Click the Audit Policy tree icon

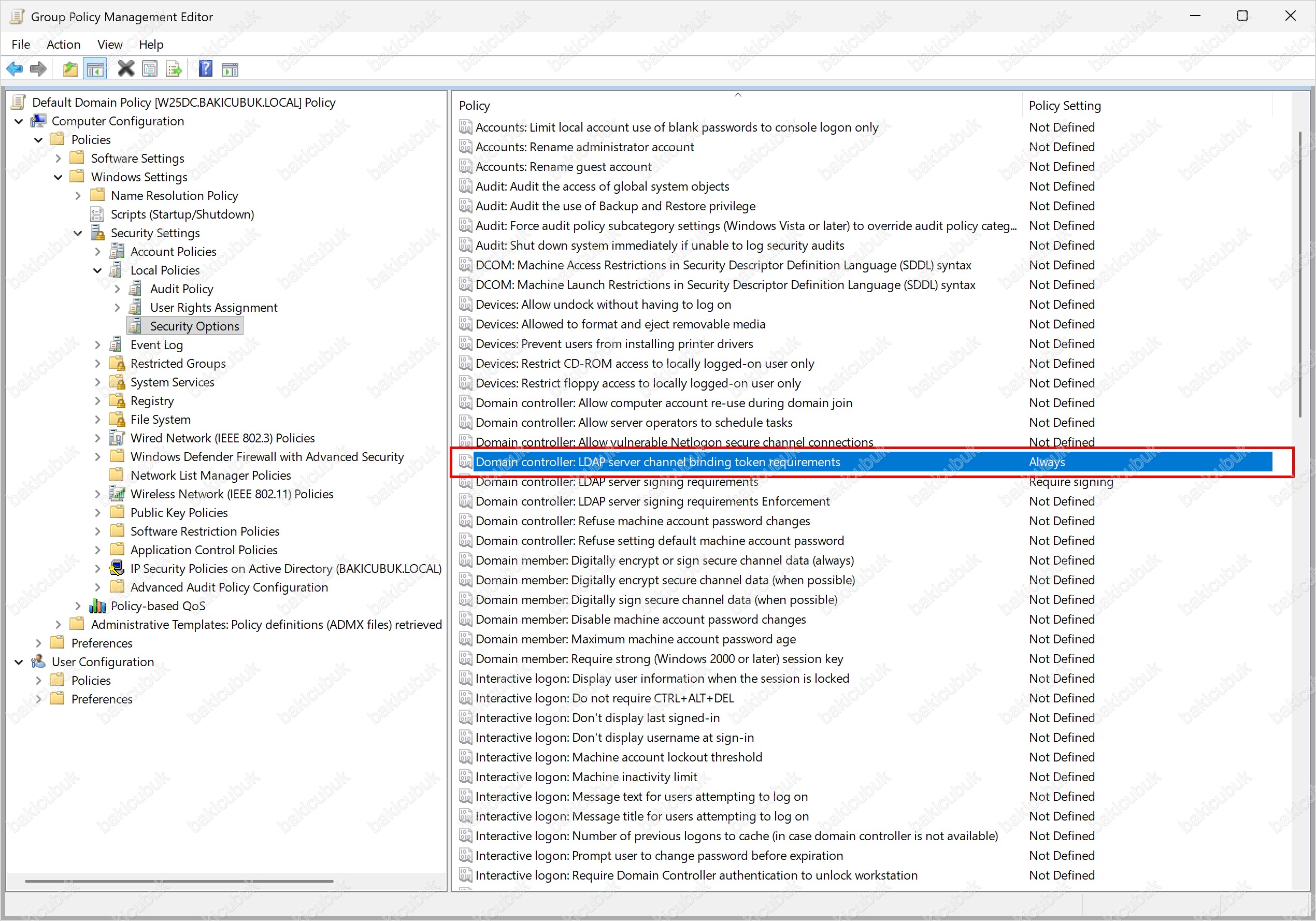pos(136,289)
